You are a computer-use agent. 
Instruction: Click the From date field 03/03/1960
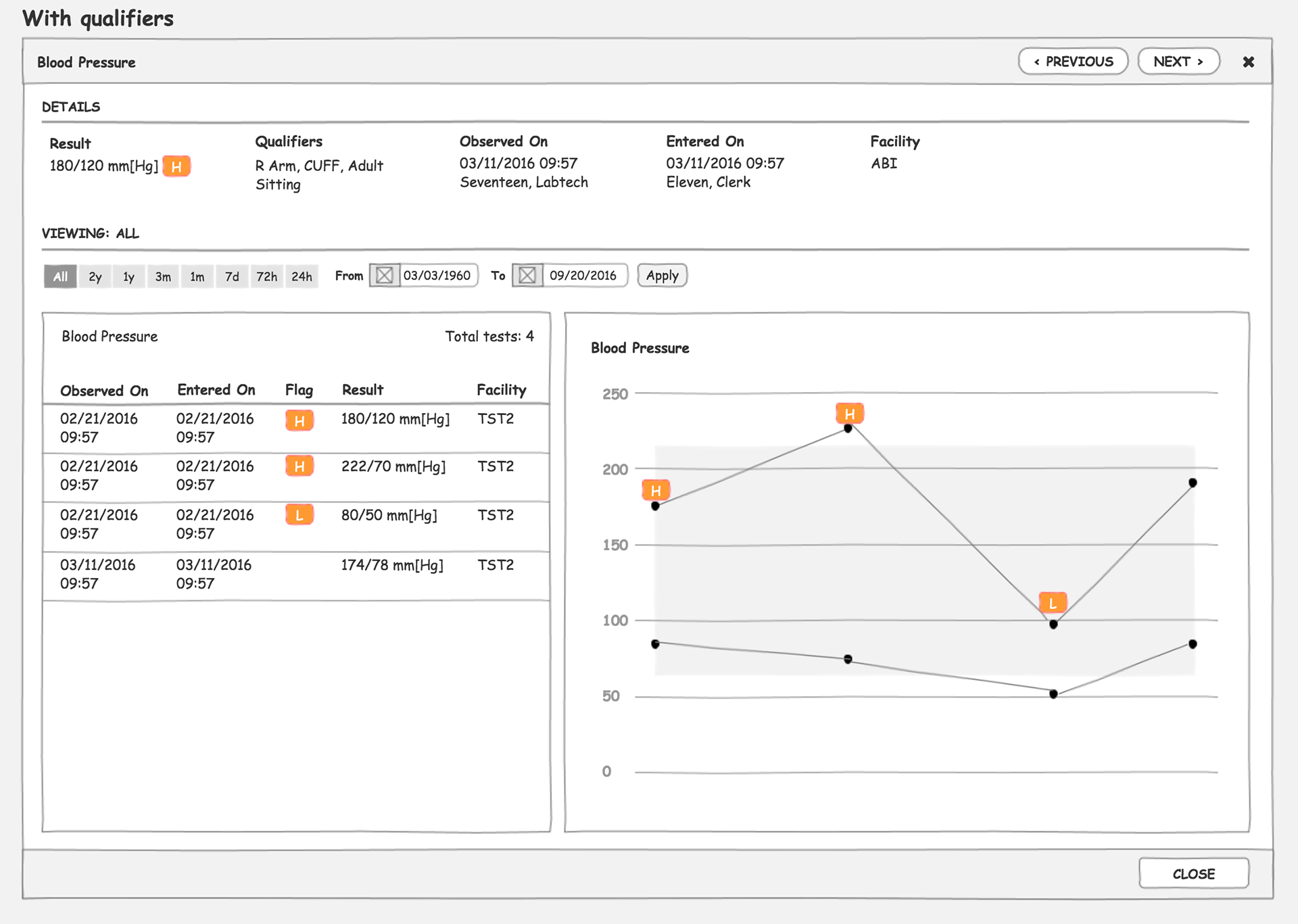[x=437, y=276]
